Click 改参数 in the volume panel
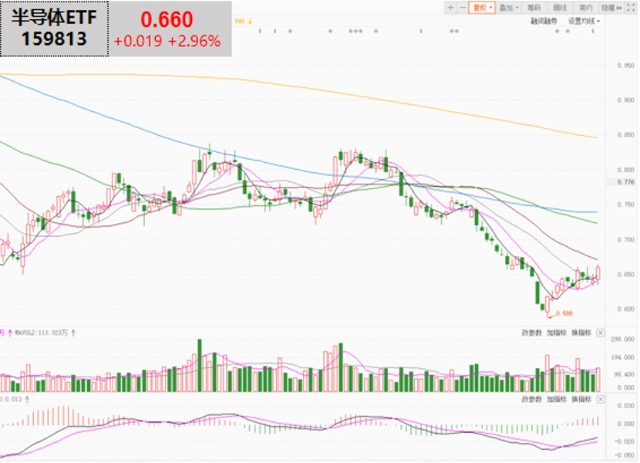Viewport: 640px width, 463px height. (x=532, y=332)
